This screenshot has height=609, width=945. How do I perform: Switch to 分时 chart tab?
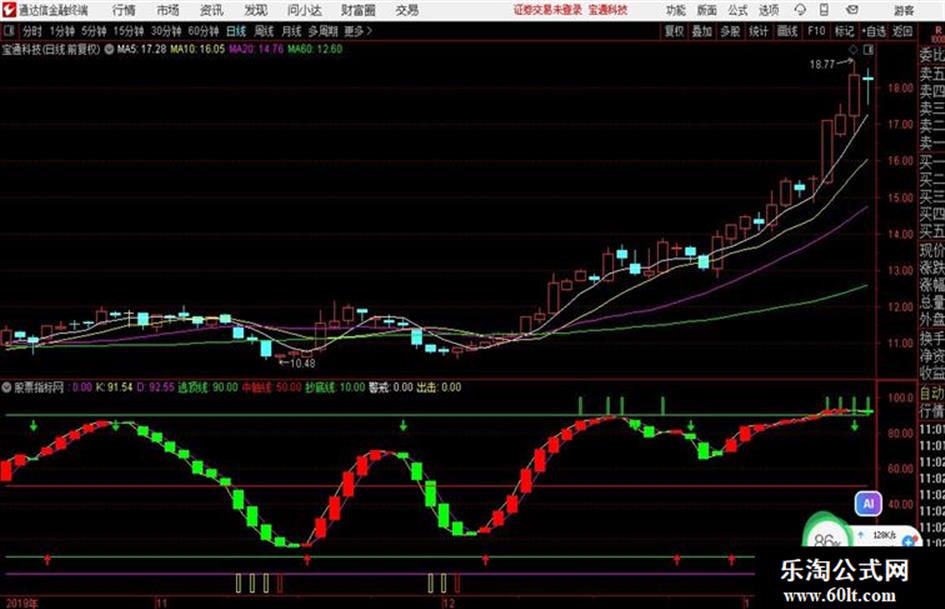[32, 31]
